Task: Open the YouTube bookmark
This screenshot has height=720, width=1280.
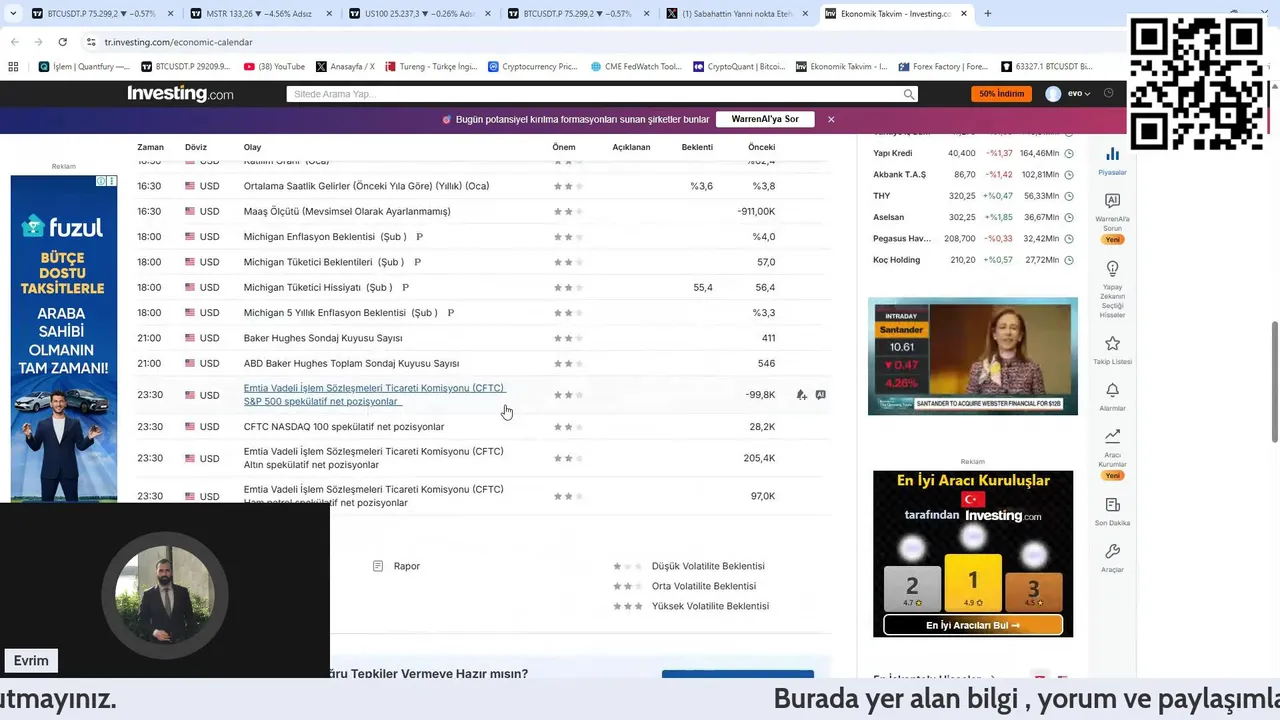Action: click(x=275, y=67)
